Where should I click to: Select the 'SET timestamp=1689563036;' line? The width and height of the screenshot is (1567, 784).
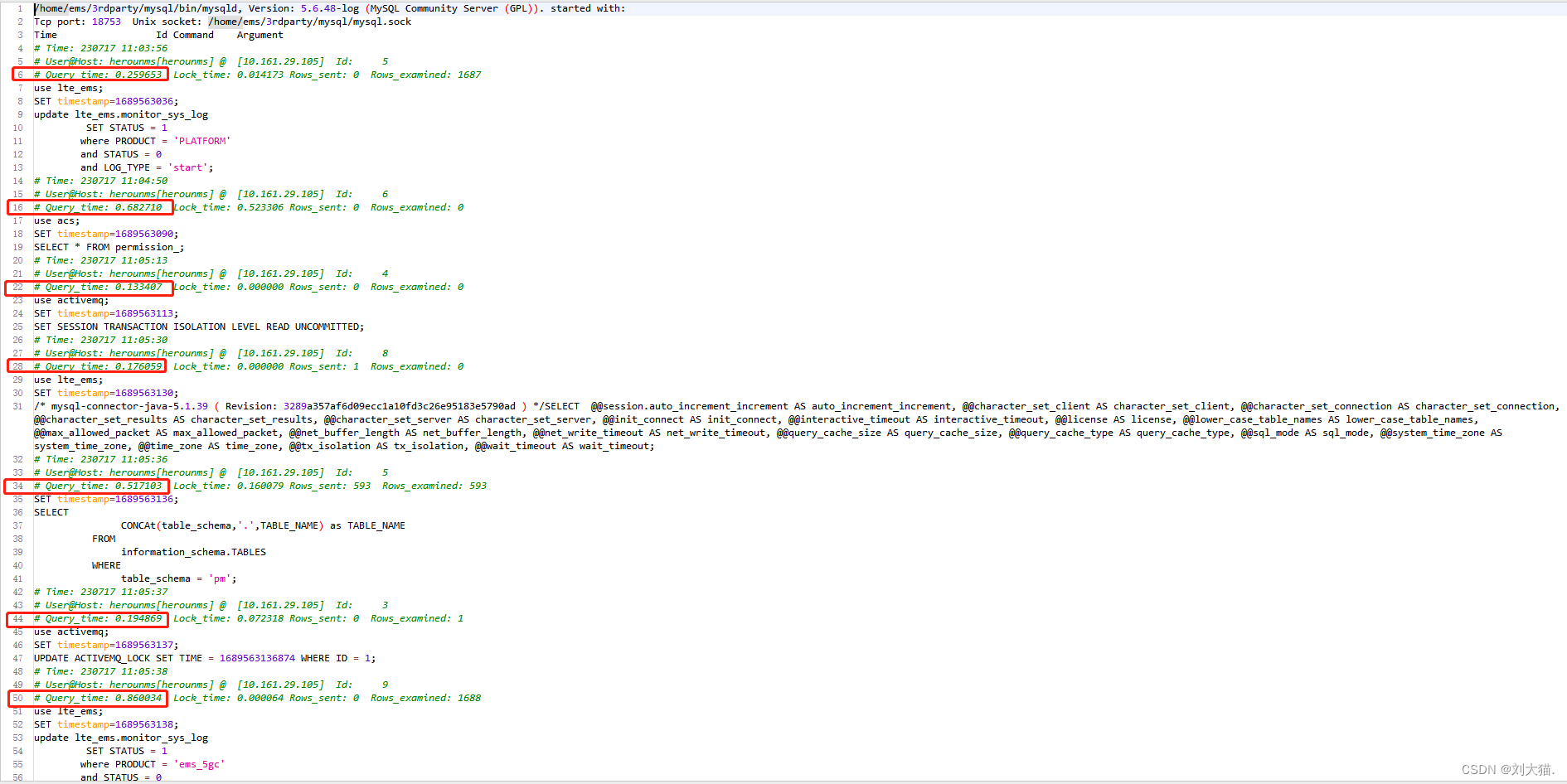coord(106,101)
